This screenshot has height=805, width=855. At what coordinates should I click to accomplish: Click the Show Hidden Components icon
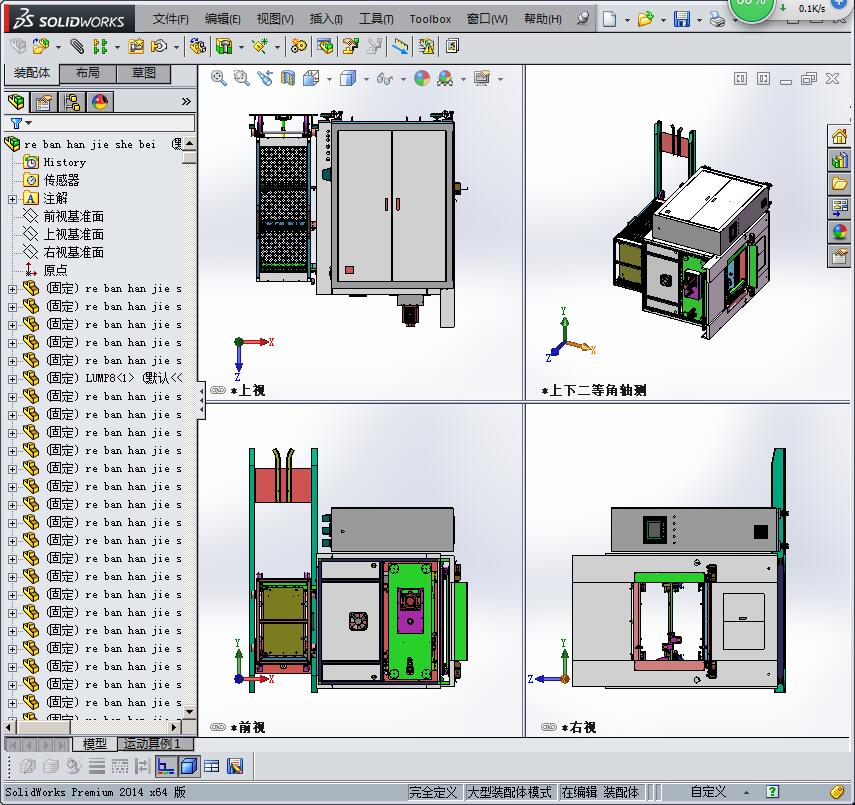pos(197,47)
